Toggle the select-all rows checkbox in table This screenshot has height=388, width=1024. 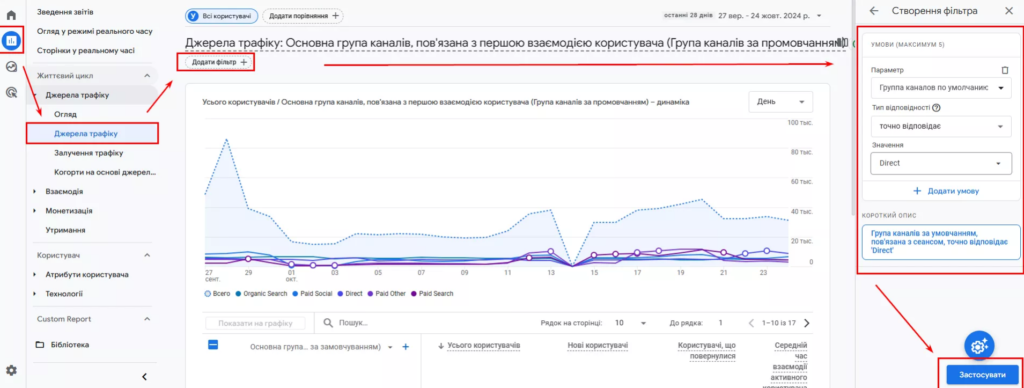(x=213, y=345)
